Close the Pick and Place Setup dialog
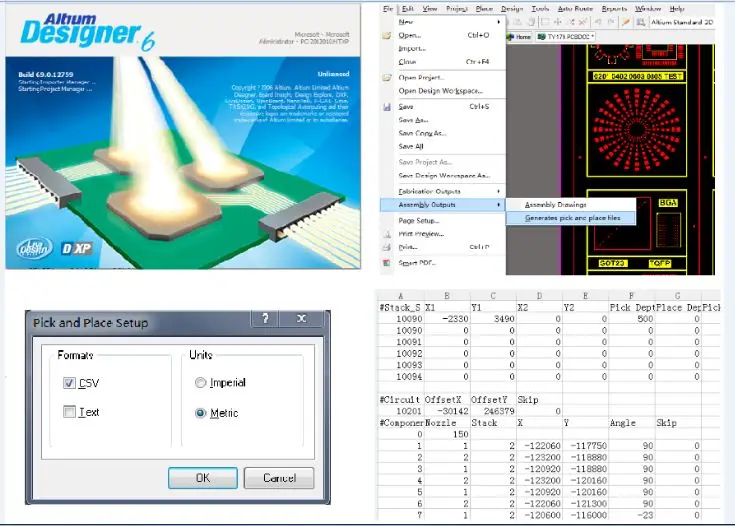The width and height of the screenshot is (735, 526). (x=301, y=319)
